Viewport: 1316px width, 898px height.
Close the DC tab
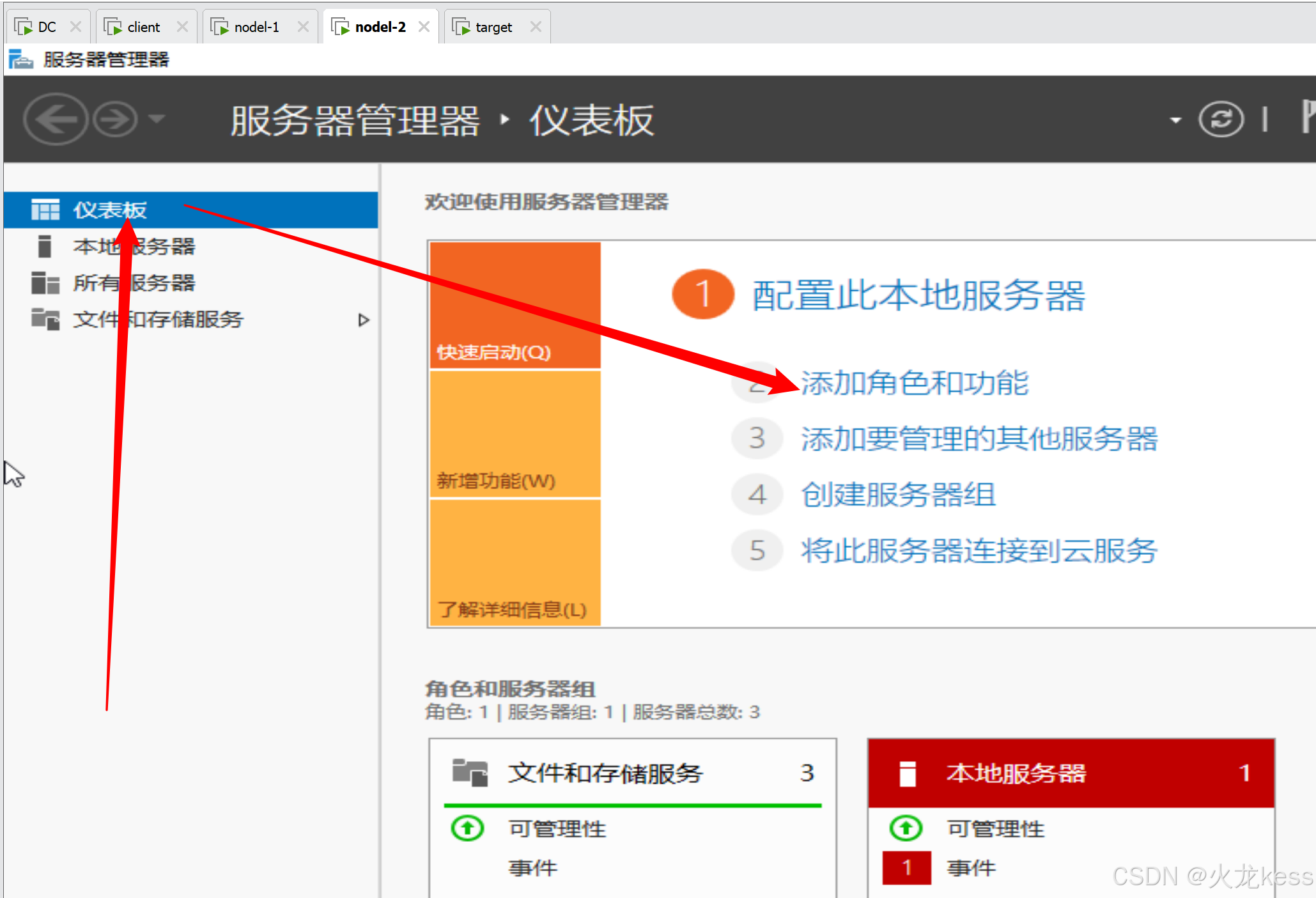tap(76, 27)
